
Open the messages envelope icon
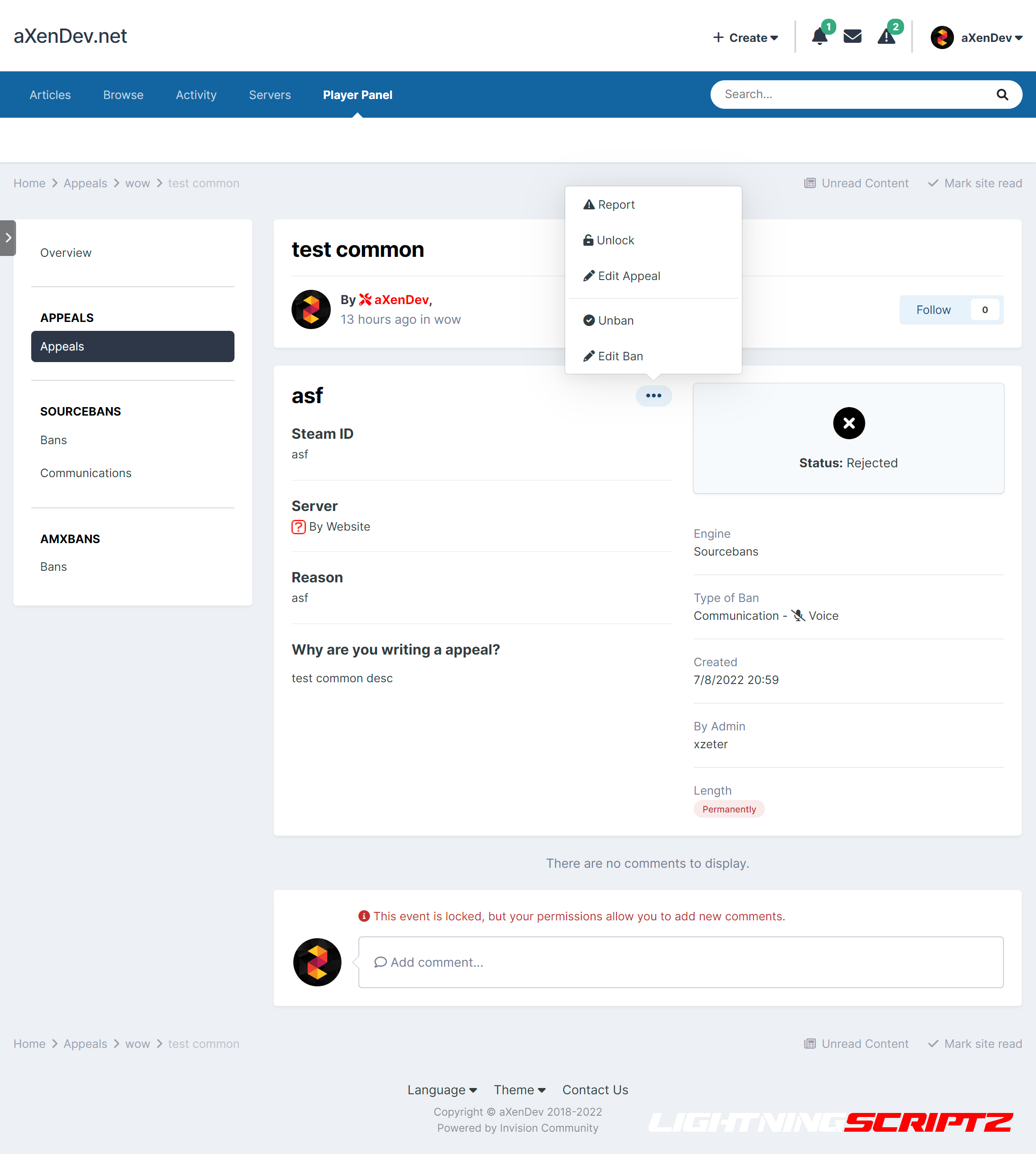point(852,37)
